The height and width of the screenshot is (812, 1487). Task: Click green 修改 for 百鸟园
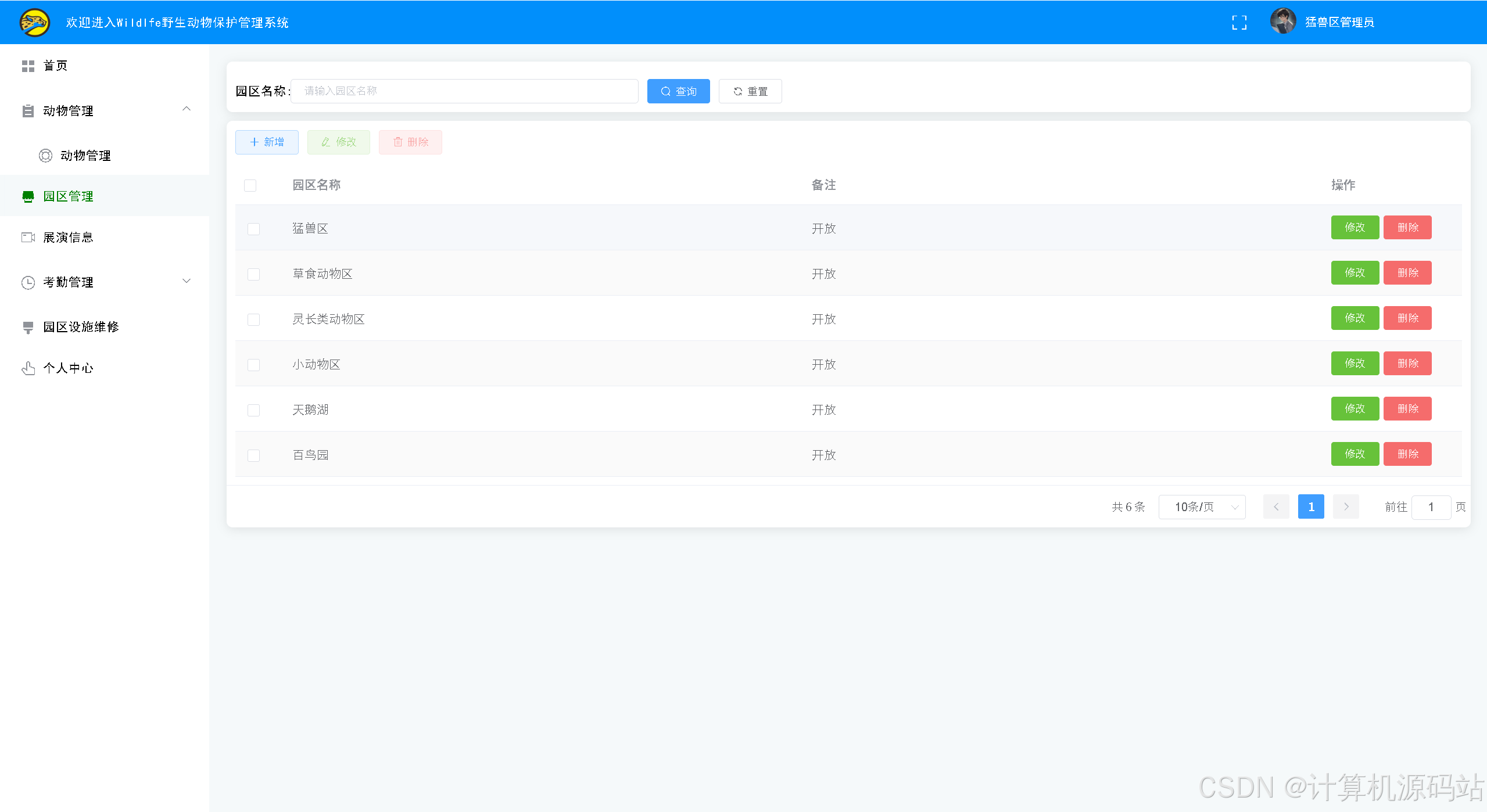[x=1355, y=454]
